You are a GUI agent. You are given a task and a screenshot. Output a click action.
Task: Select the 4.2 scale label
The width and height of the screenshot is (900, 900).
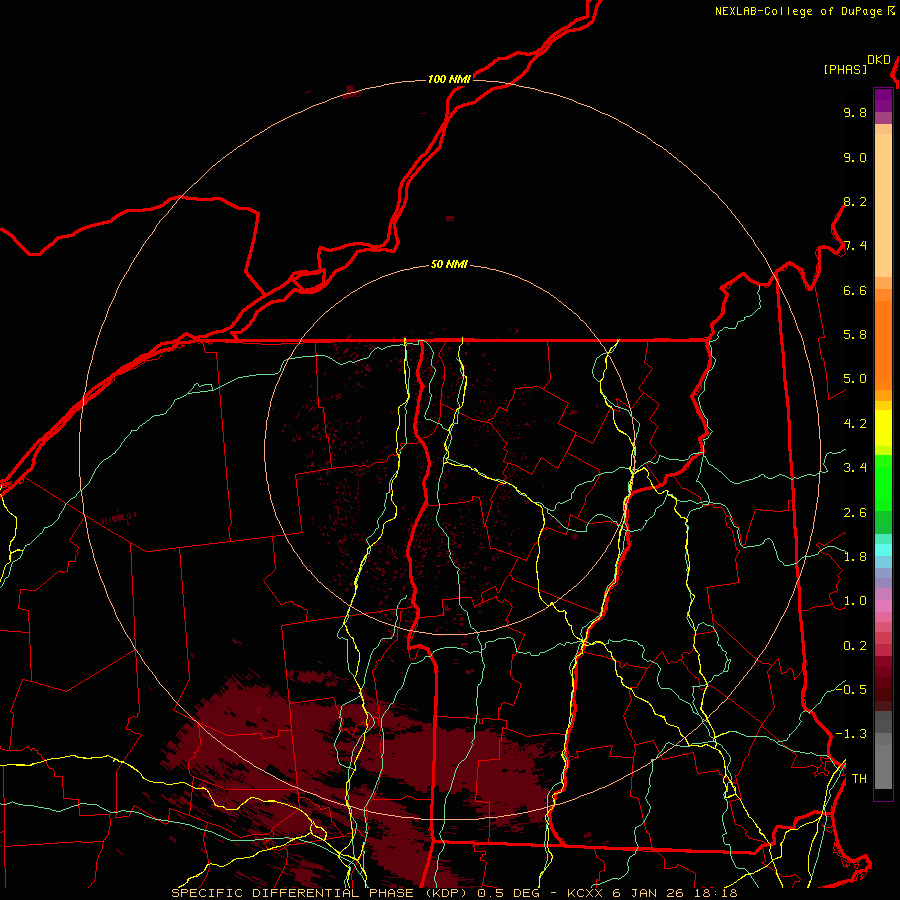pos(855,424)
